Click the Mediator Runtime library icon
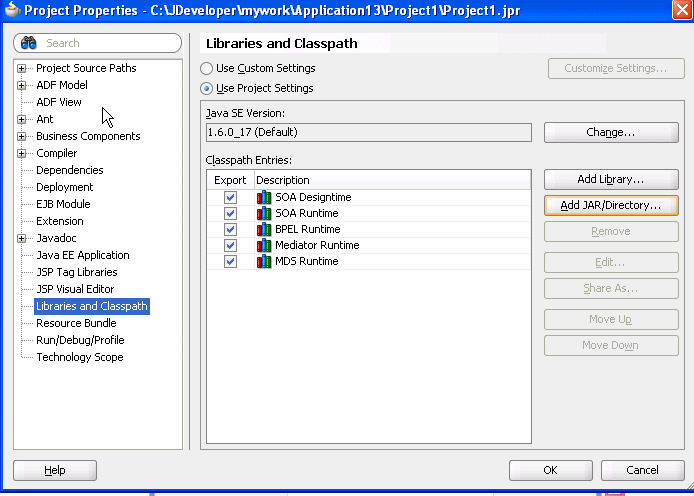Image resolution: width=694 pixels, height=496 pixels. (264, 245)
